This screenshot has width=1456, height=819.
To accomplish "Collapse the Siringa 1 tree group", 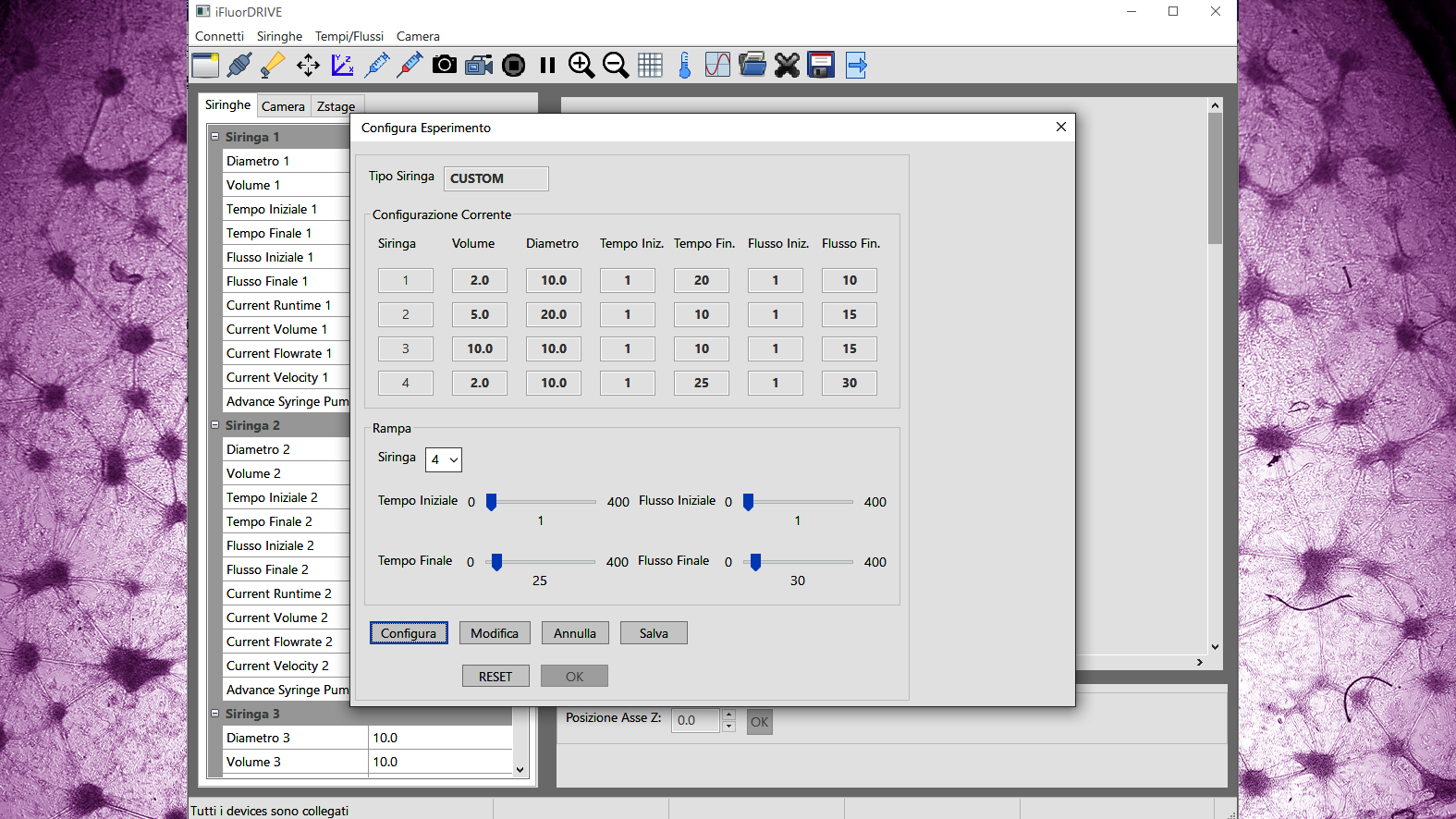I will (215, 137).
